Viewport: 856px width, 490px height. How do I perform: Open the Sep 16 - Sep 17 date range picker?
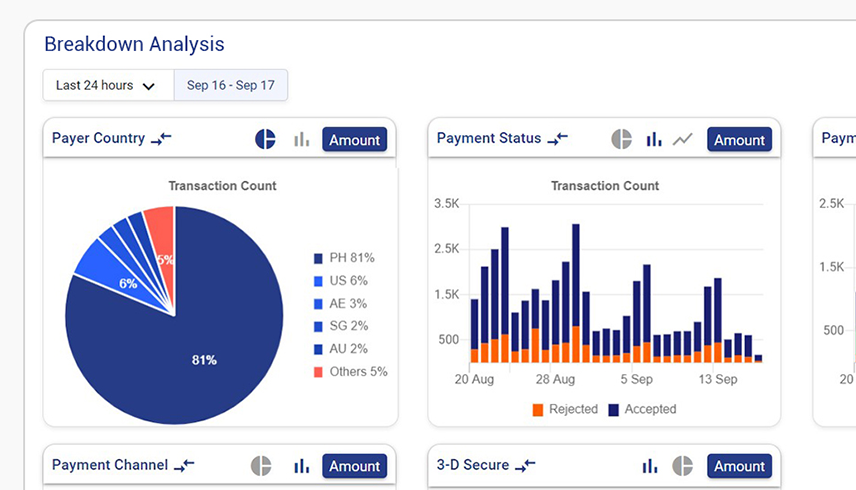point(231,85)
